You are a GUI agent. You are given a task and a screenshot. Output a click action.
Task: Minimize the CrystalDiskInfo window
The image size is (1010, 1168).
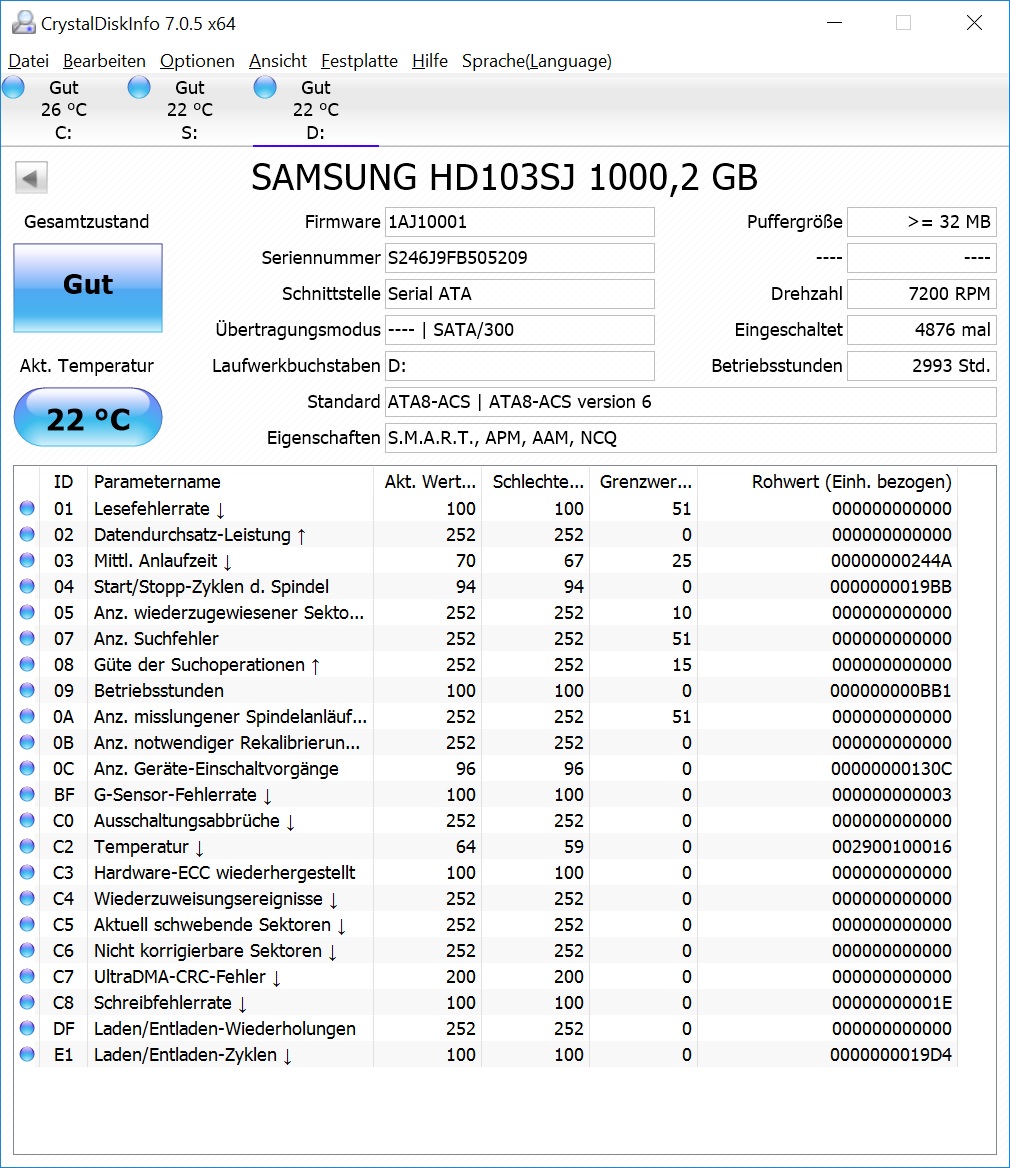pos(834,23)
